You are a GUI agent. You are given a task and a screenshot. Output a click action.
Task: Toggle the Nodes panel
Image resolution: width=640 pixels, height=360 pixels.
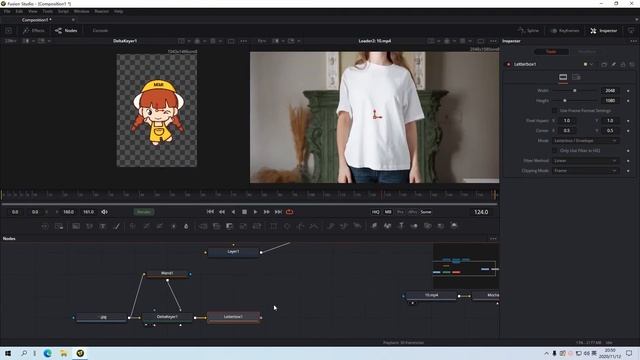66,31
